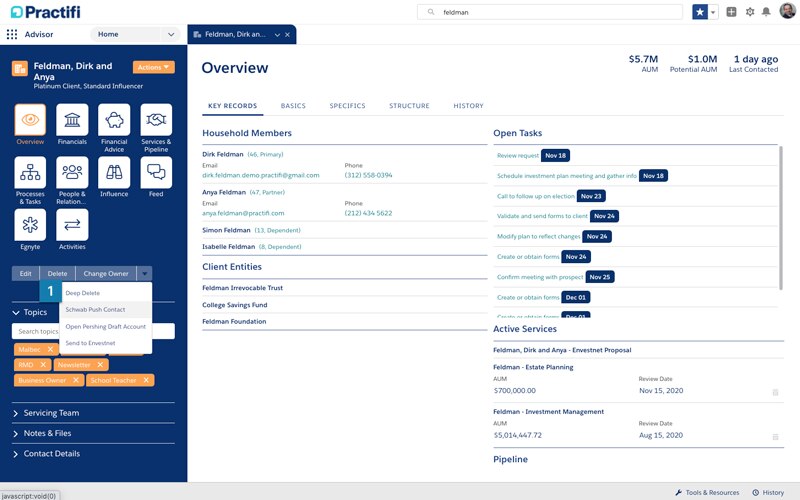Viewport: 800px width, 500px height.
Task: Open the Feed chat icon
Action: 155,173
